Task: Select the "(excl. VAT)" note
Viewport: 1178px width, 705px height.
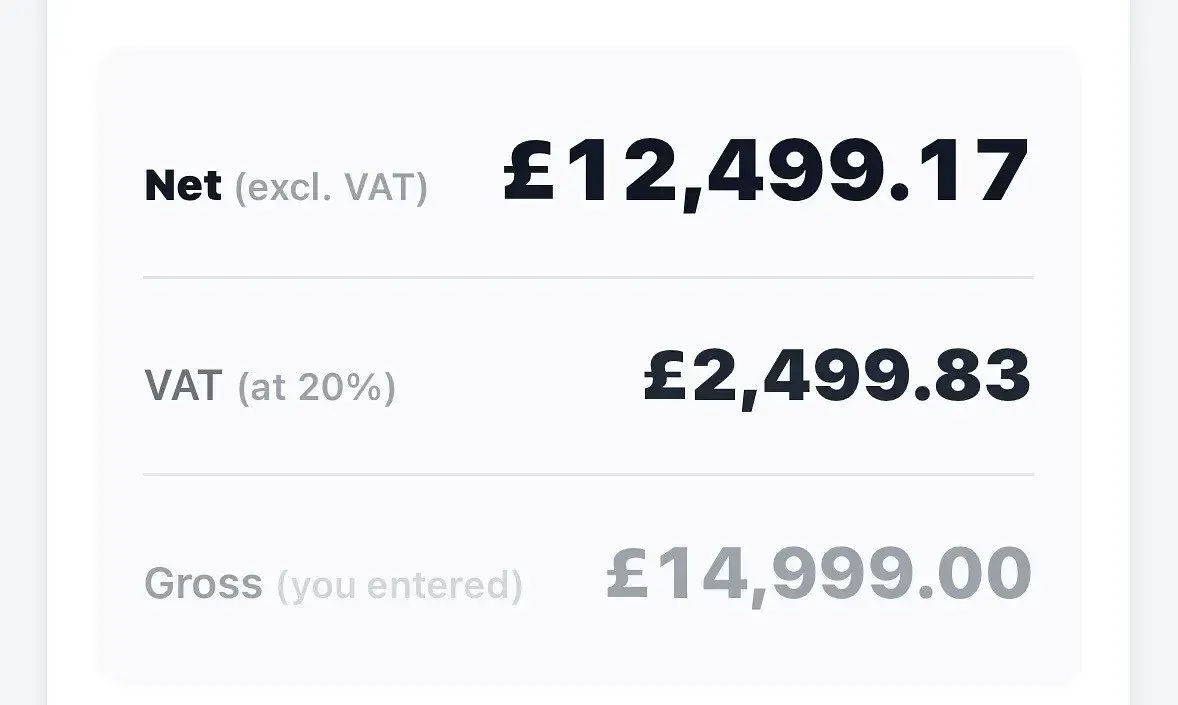Action: 331,187
